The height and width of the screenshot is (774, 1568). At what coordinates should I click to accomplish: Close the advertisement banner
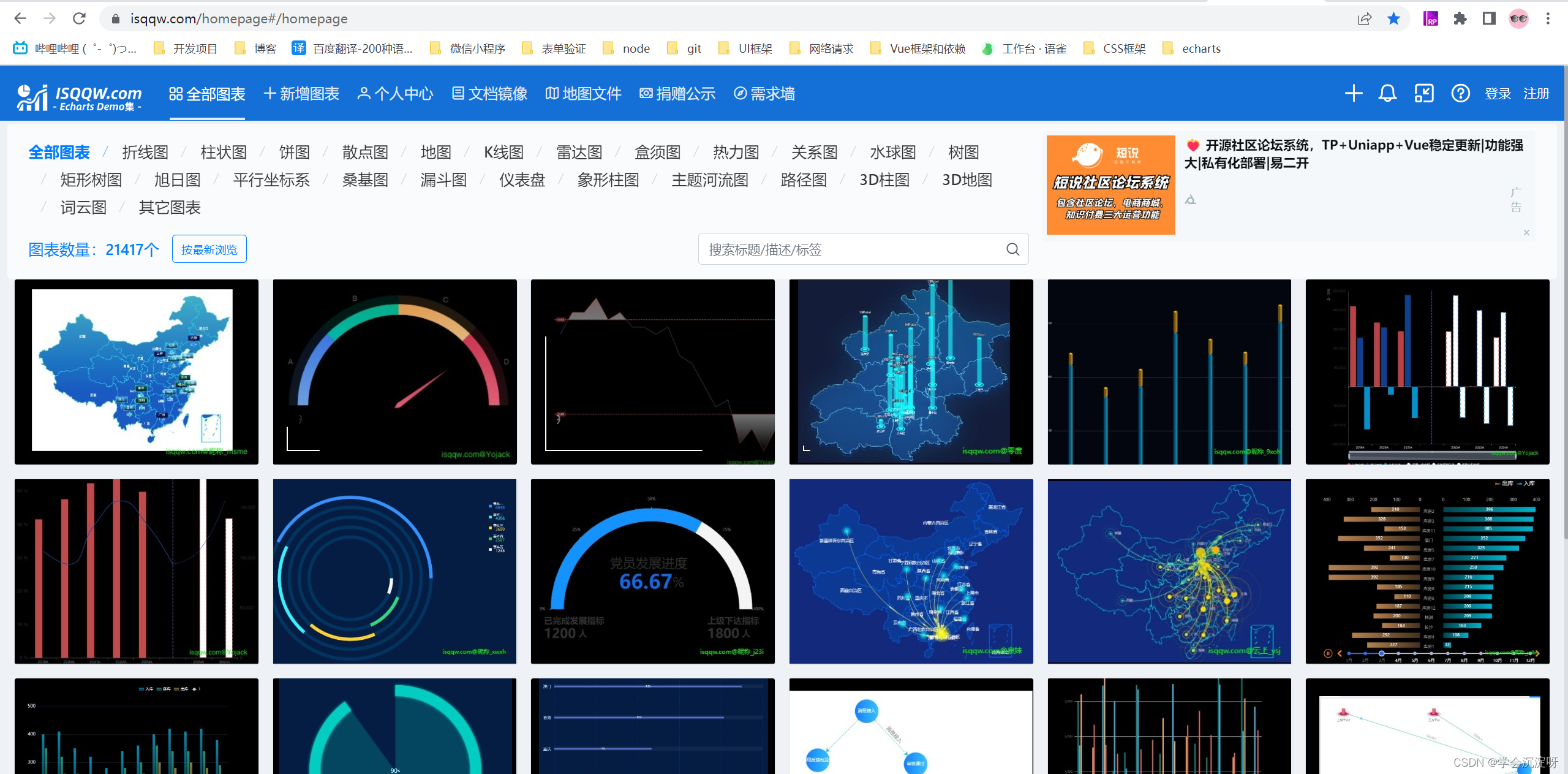pyautogui.click(x=1526, y=232)
